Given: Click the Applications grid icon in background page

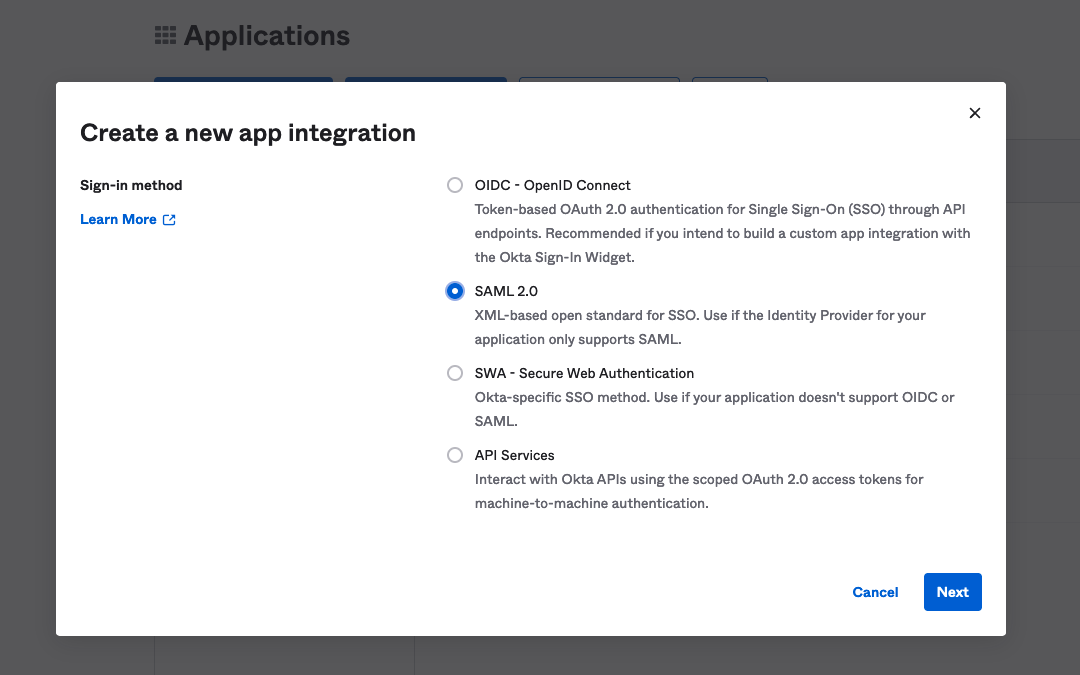Looking at the screenshot, I should [x=165, y=35].
